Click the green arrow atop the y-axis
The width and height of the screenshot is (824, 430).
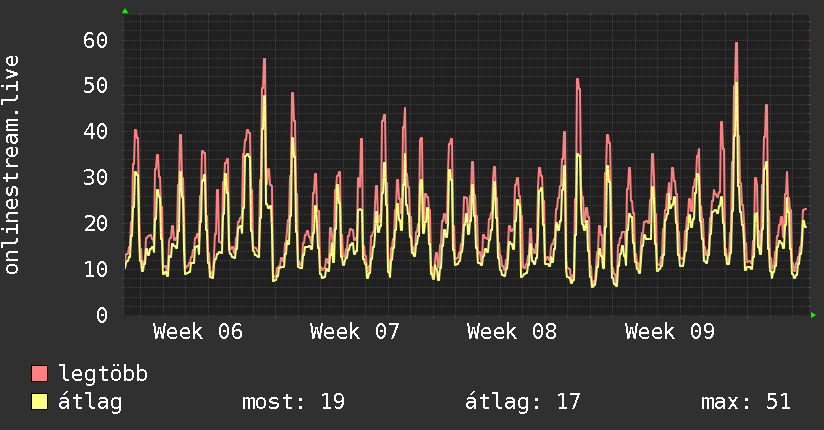(x=125, y=11)
